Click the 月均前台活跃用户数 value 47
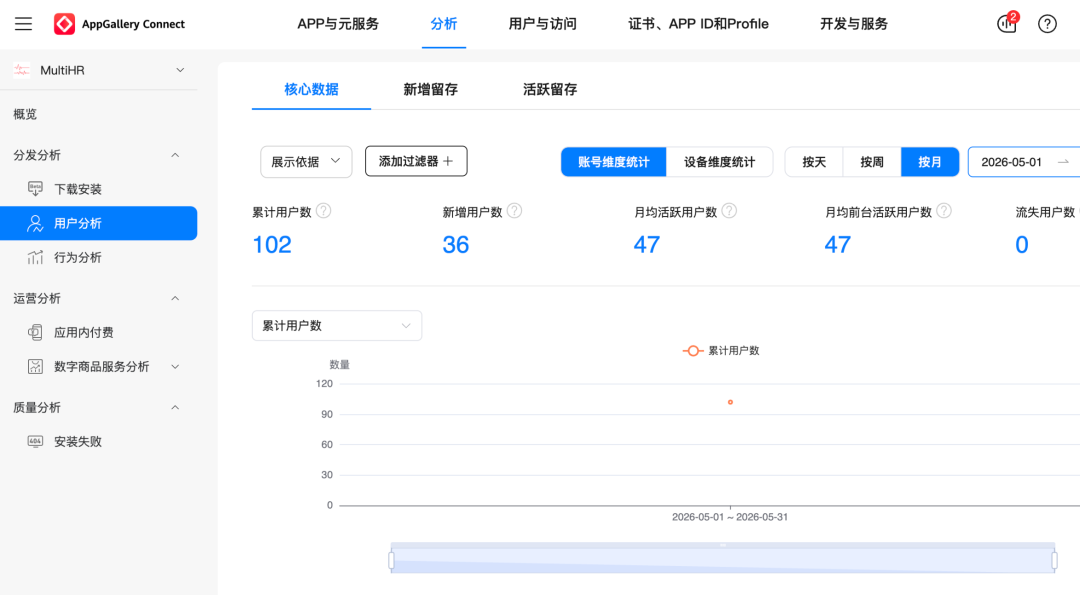Screen dimensions: 1080x595 [x=838, y=244]
